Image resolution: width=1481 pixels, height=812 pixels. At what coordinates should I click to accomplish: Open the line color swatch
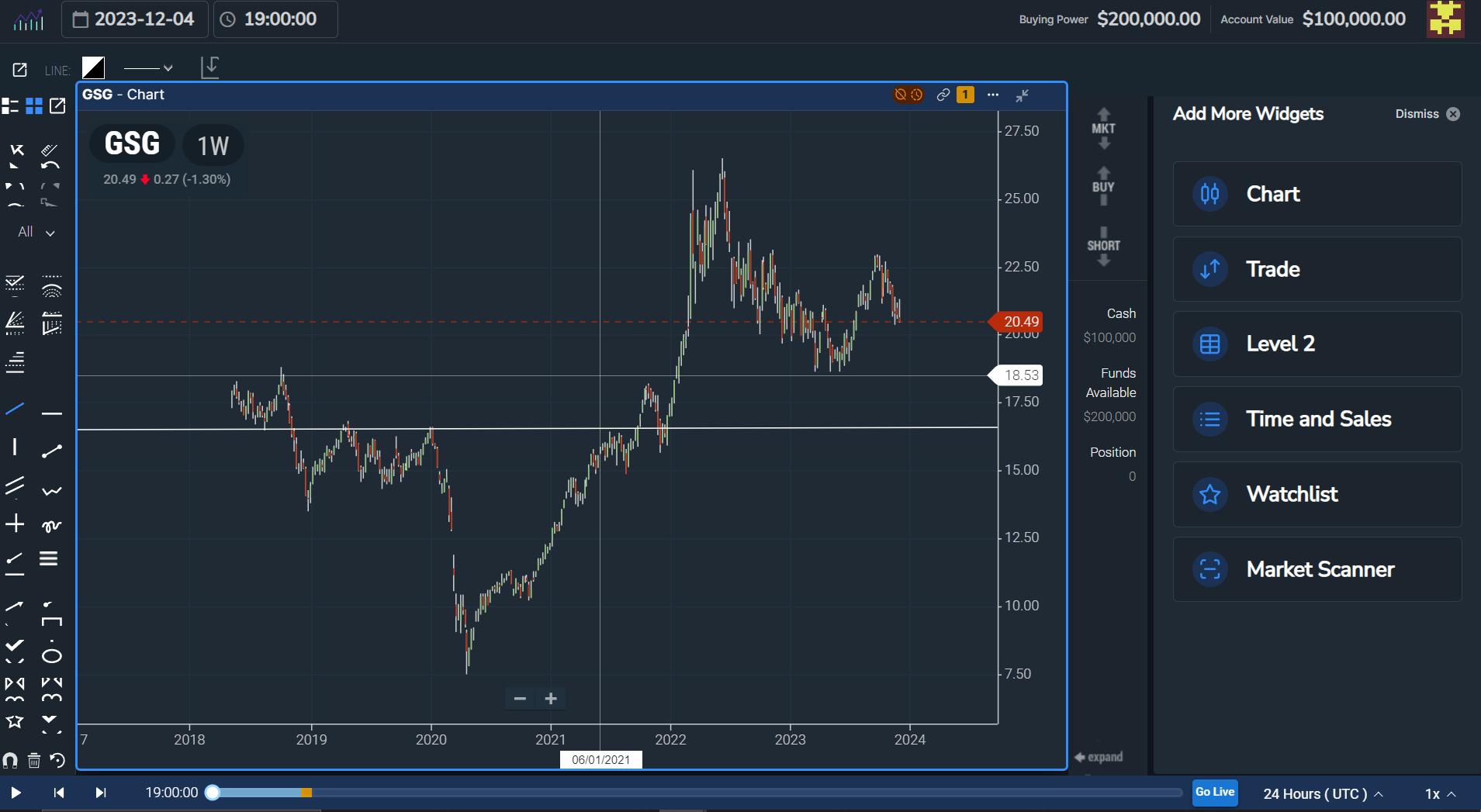[94, 68]
